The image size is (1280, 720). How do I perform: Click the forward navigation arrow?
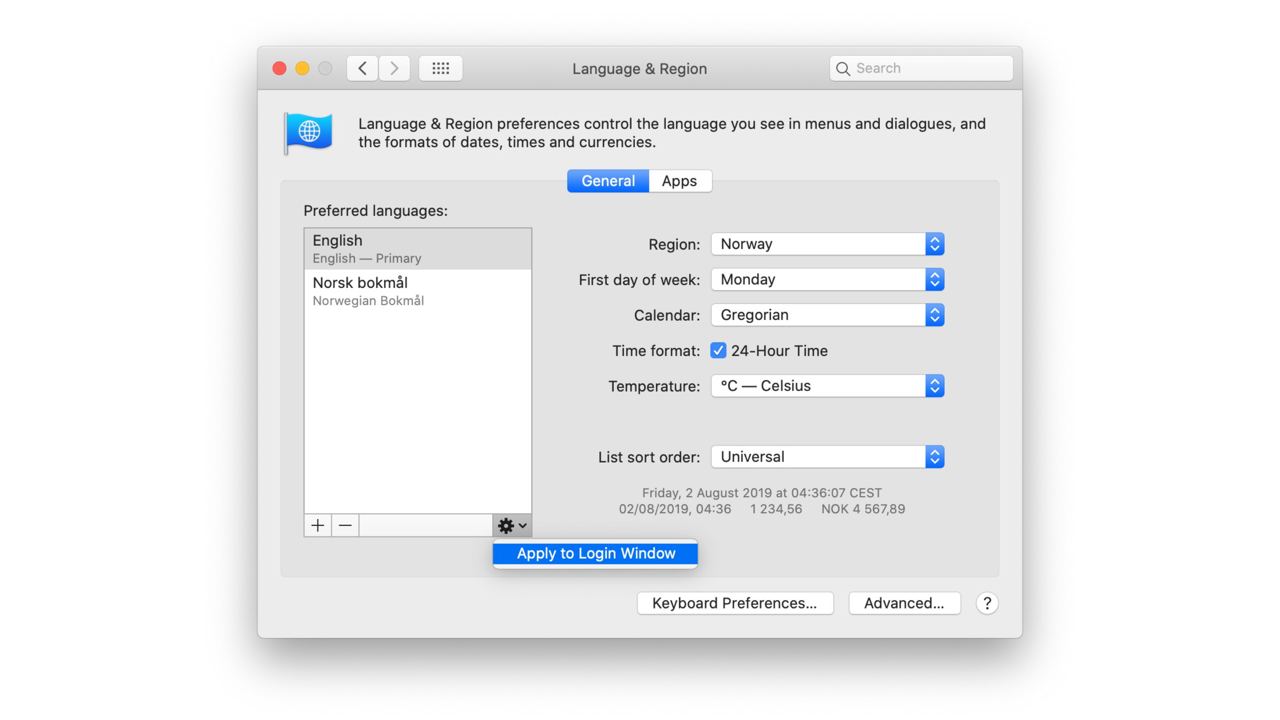click(x=394, y=68)
